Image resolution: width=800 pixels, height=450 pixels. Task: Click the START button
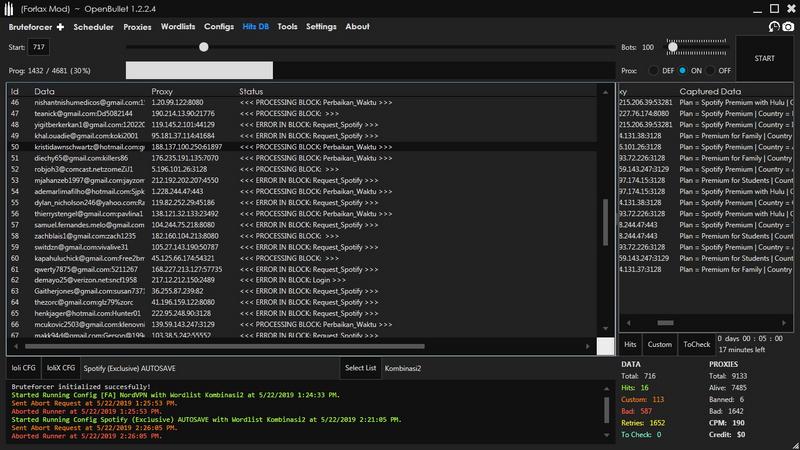764,58
